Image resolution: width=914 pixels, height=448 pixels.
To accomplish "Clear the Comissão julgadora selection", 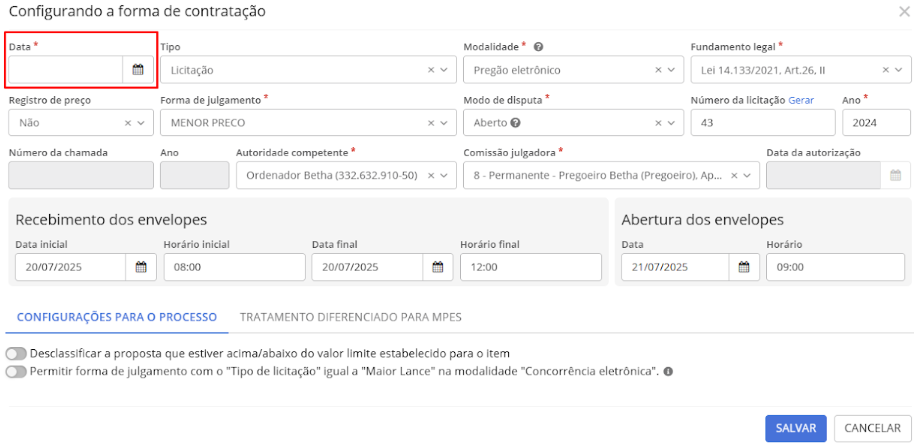I will tap(734, 175).
